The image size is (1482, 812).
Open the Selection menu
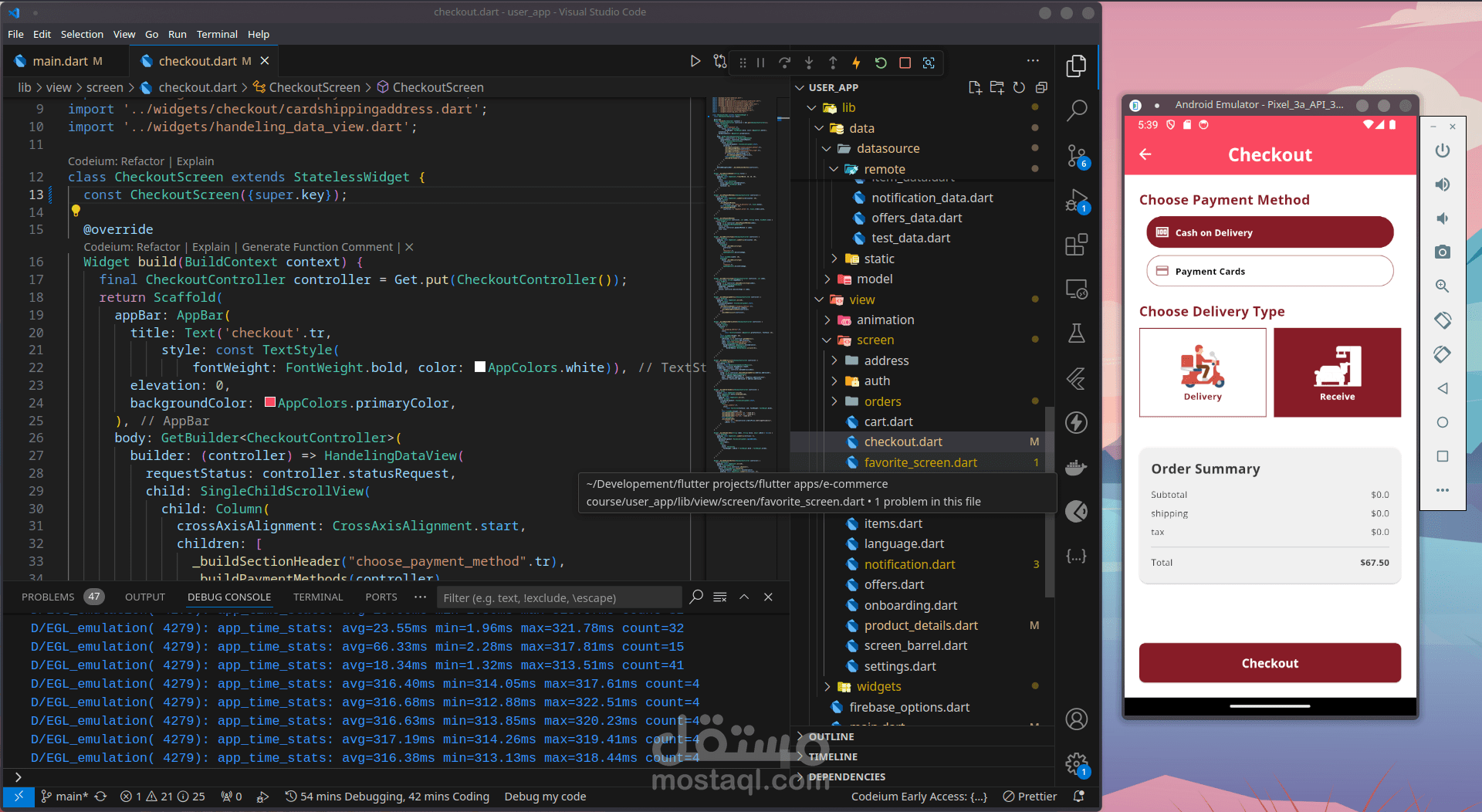tap(82, 34)
